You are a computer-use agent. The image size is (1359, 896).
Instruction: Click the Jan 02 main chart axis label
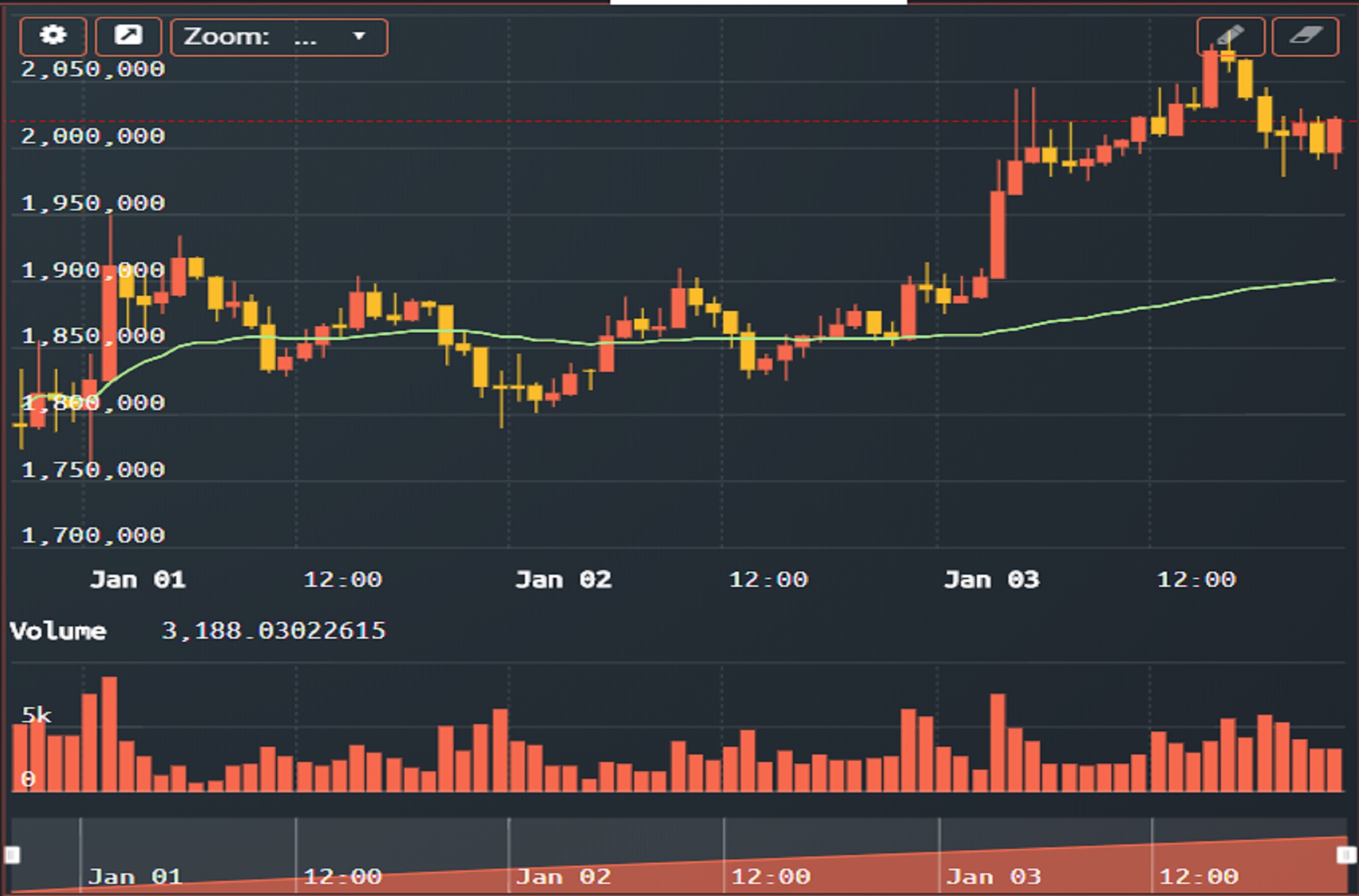[563, 579]
